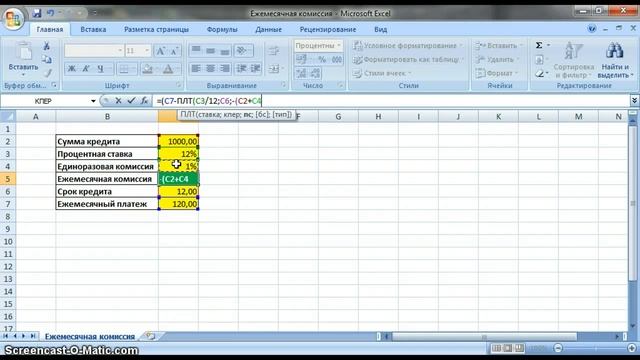Click the vertical scrollbar thumb
The width and height of the screenshot is (640, 360).
click(x=633, y=204)
